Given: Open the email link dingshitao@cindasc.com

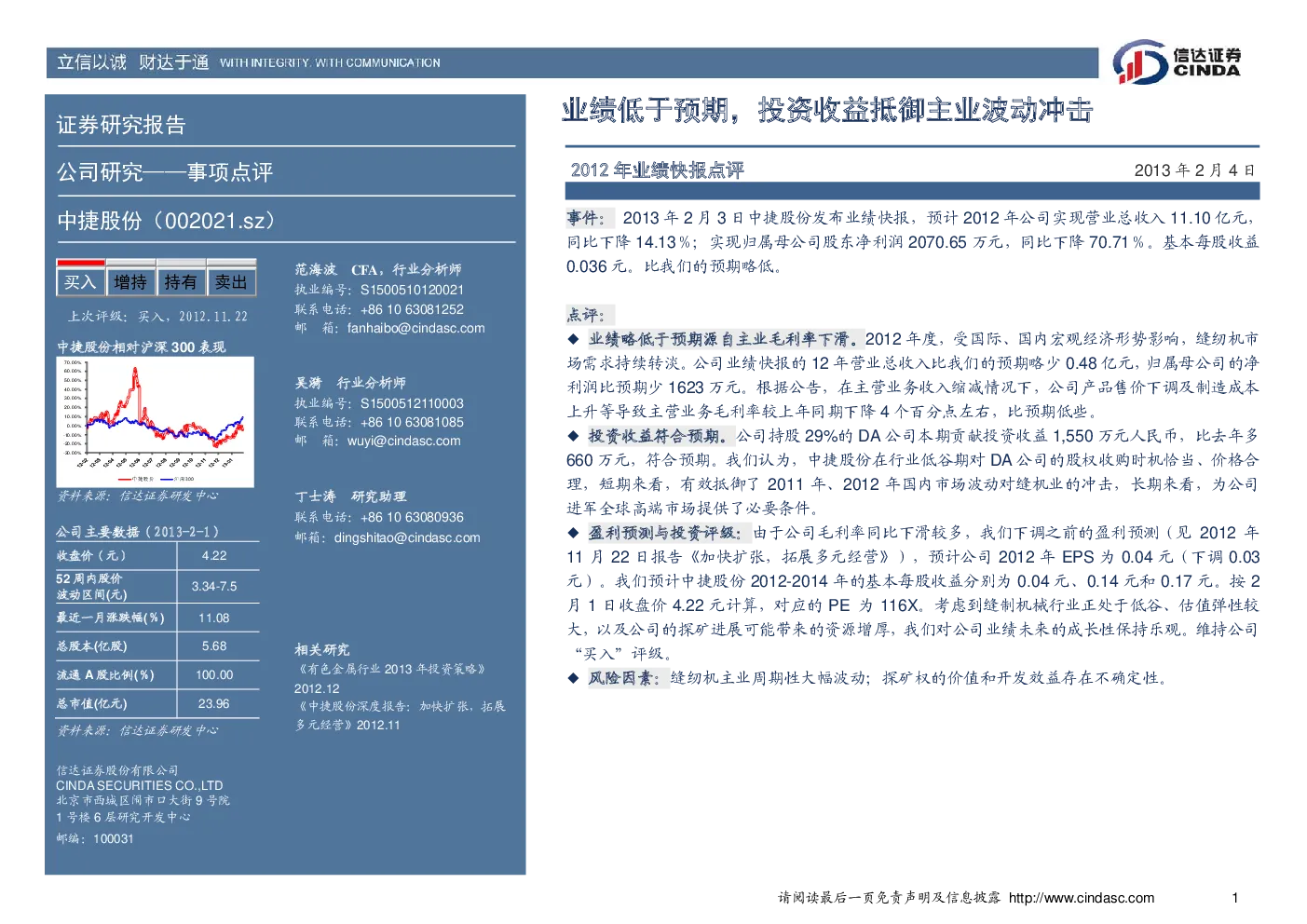Looking at the screenshot, I should coord(407,537).
